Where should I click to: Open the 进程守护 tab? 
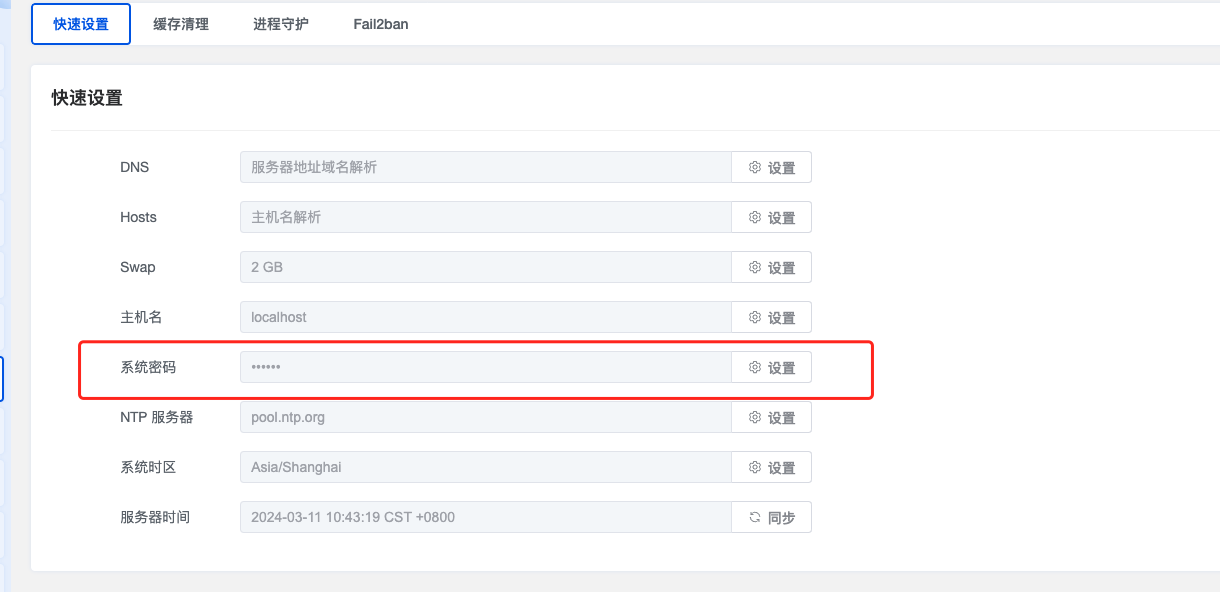coord(281,24)
